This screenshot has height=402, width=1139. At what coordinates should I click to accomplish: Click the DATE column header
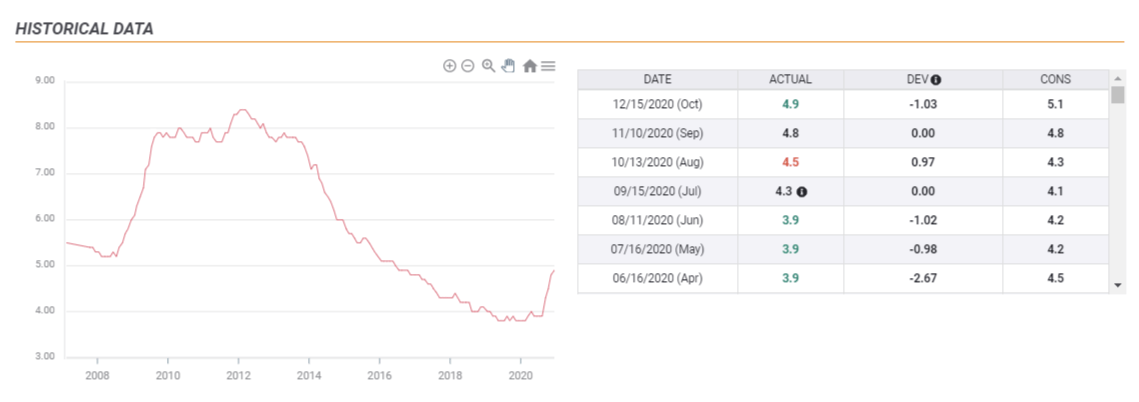pos(657,79)
